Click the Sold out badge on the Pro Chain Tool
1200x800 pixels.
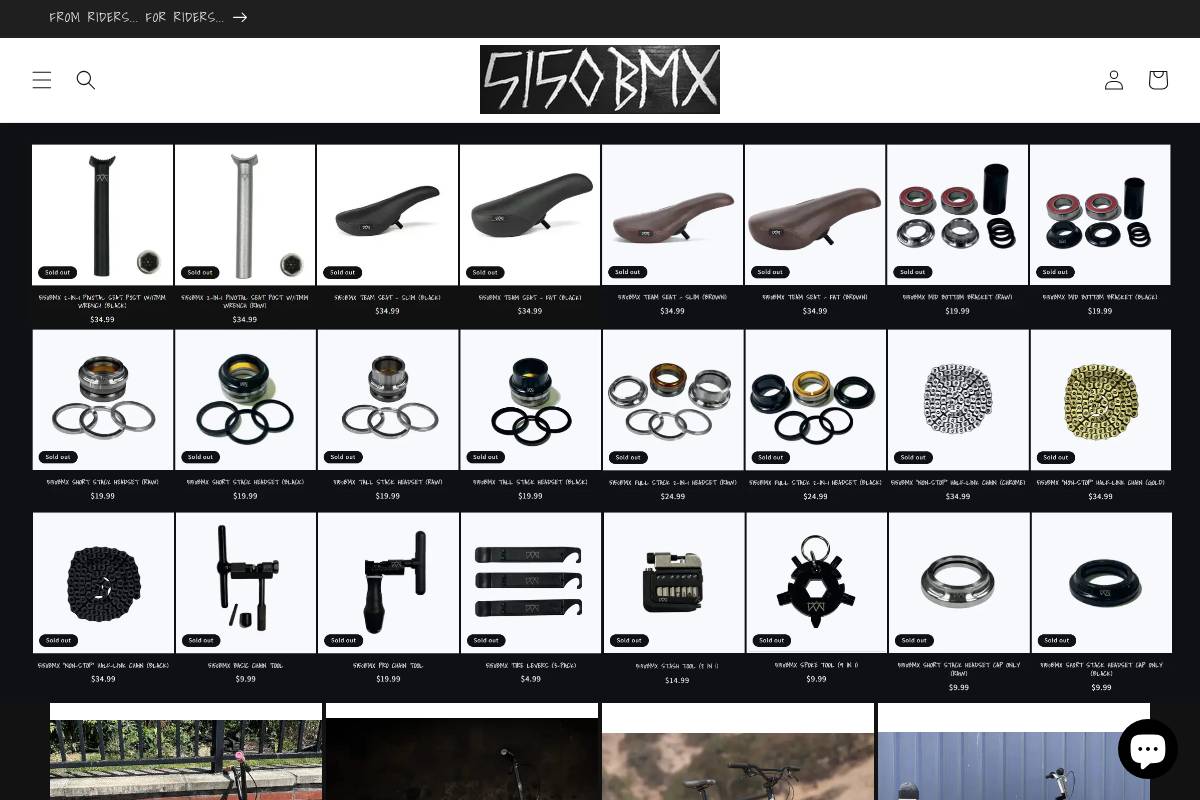[x=343, y=640]
